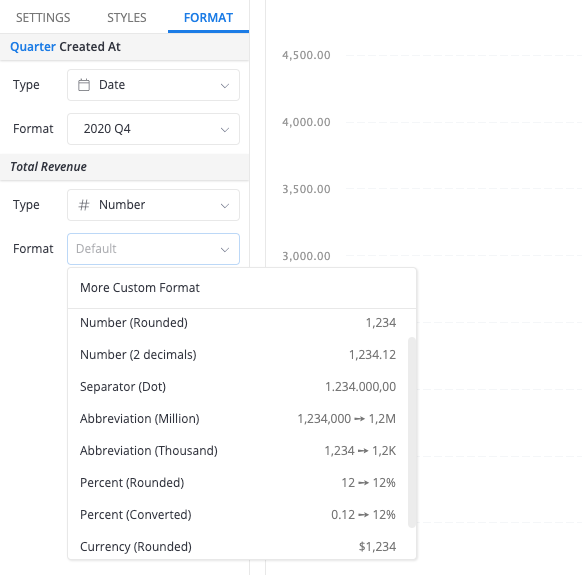Select Percent (Rounded) format
The image size is (582, 575).
point(238,482)
